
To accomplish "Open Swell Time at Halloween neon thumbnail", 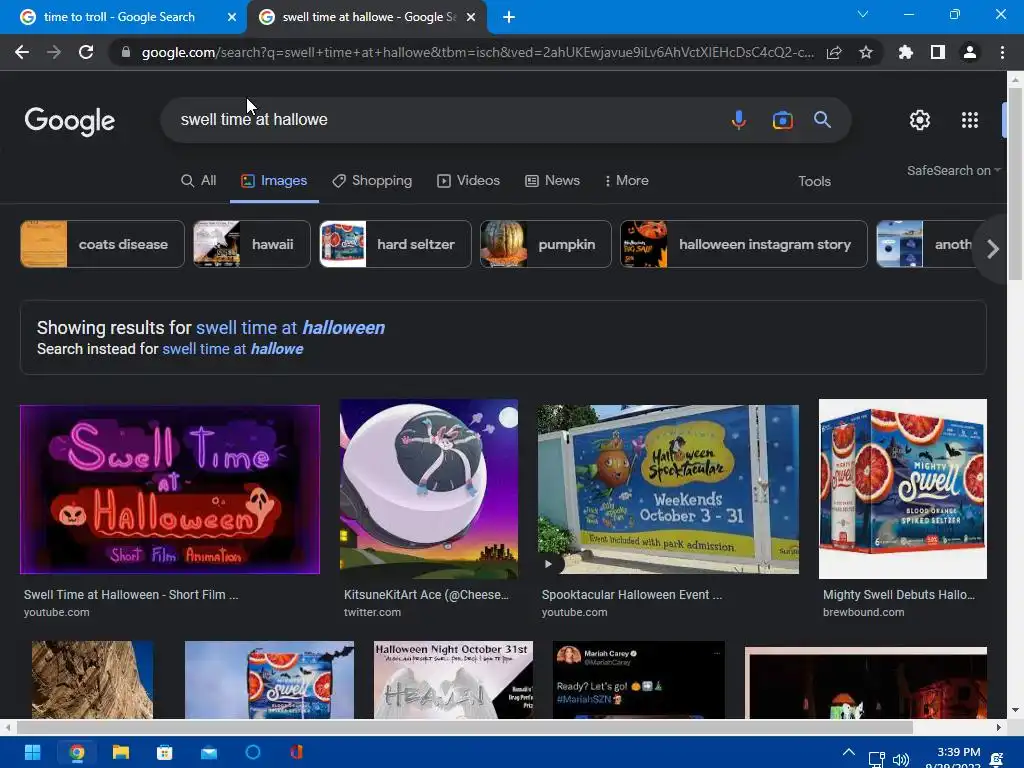I will point(170,489).
